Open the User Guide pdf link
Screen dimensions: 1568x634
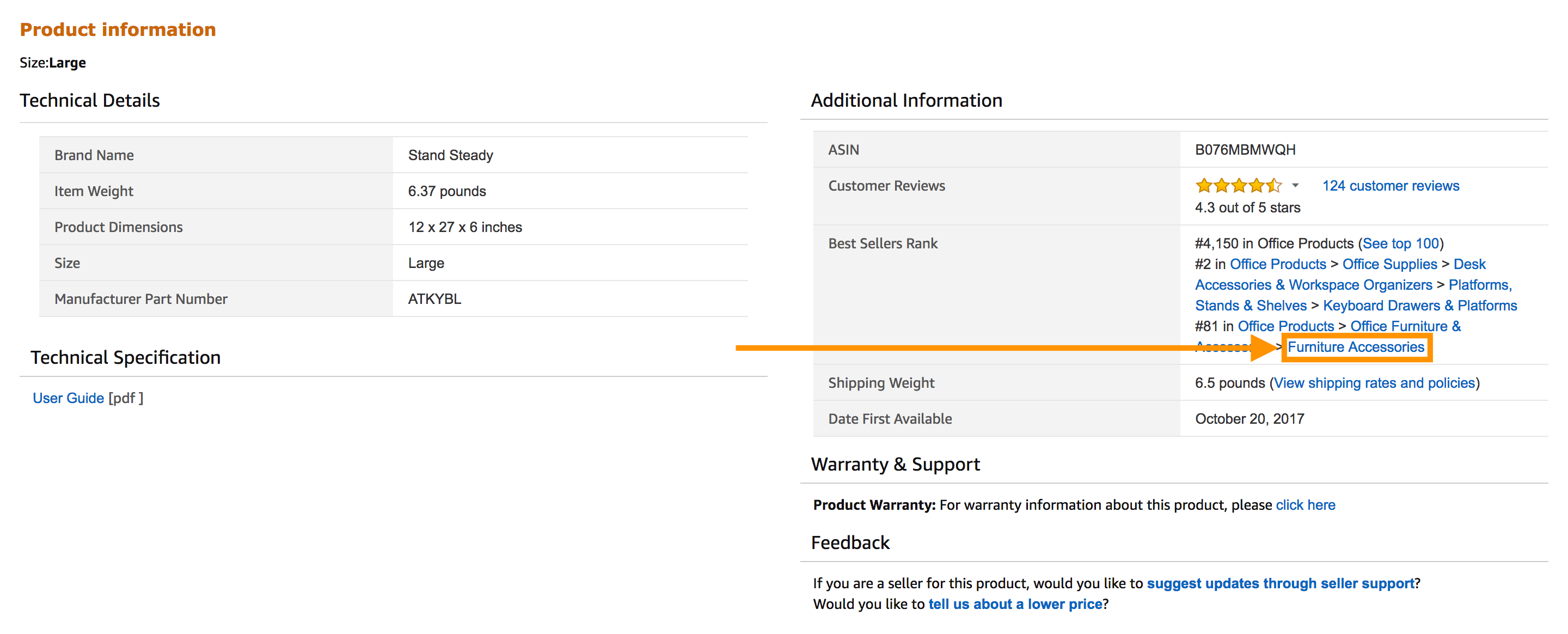[x=68, y=398]
